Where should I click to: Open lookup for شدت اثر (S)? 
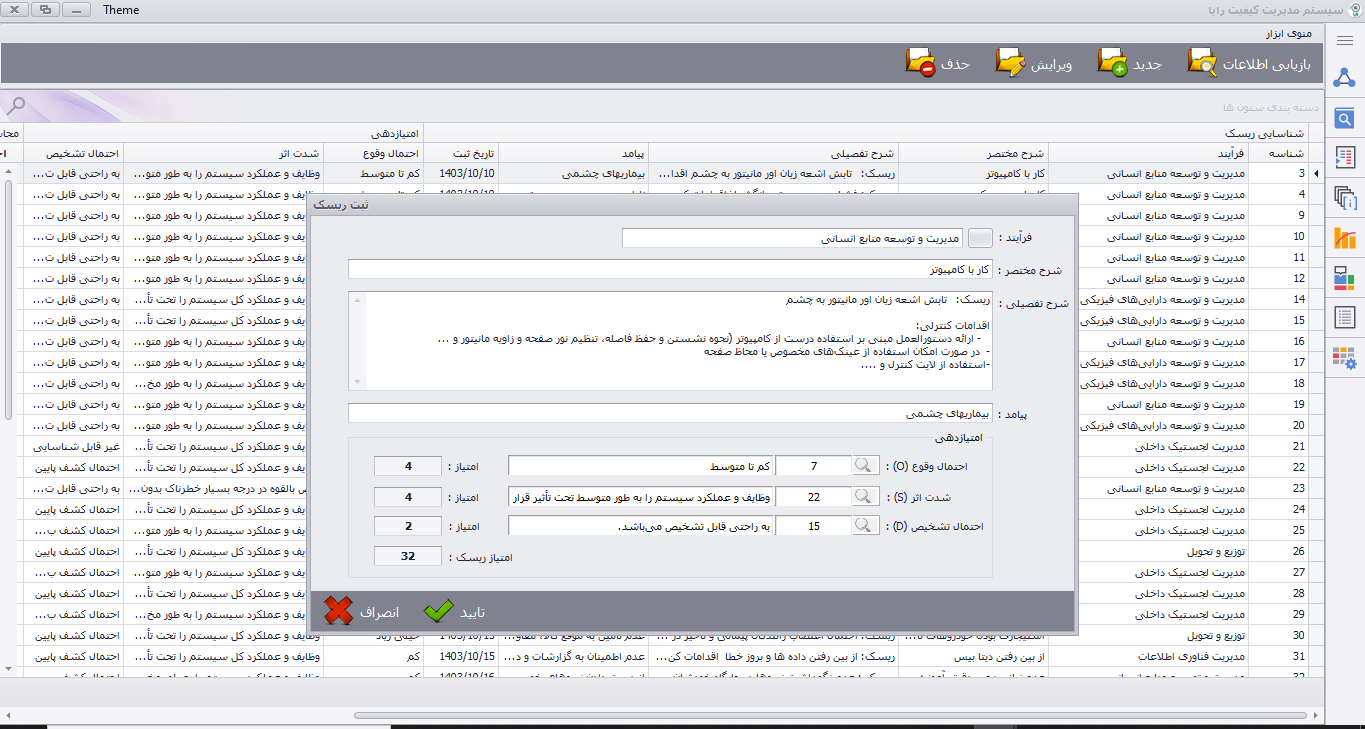(865, 497)
